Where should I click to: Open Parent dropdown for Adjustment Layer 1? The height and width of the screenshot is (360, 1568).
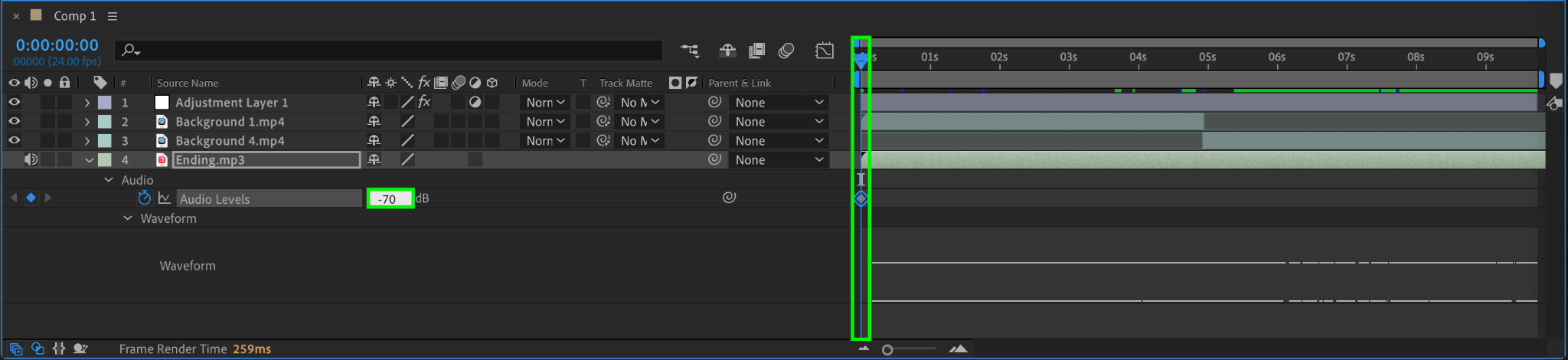[779, 103]
